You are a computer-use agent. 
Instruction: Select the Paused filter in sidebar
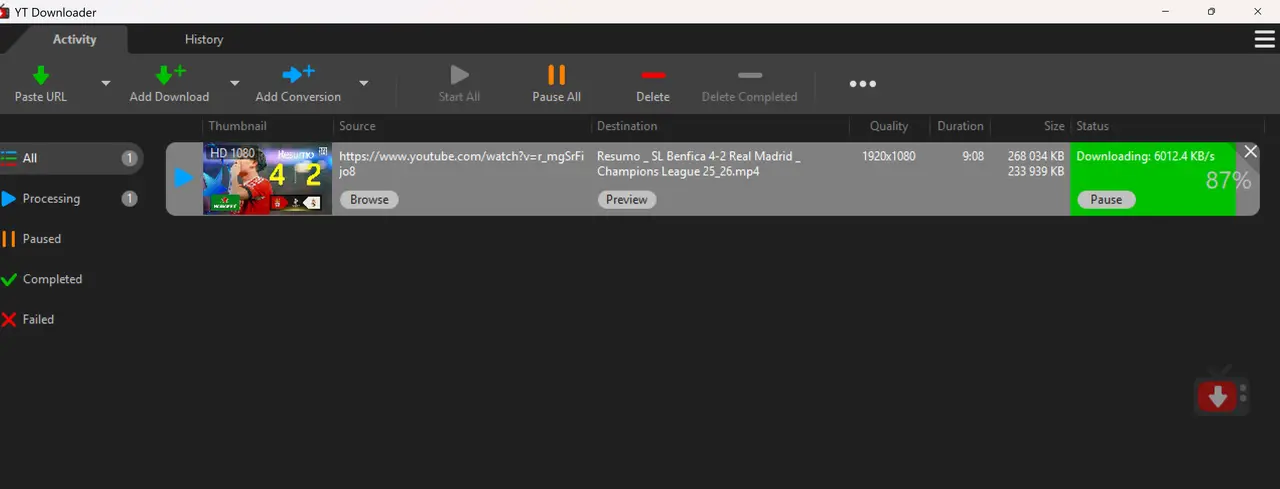[72, 239]
